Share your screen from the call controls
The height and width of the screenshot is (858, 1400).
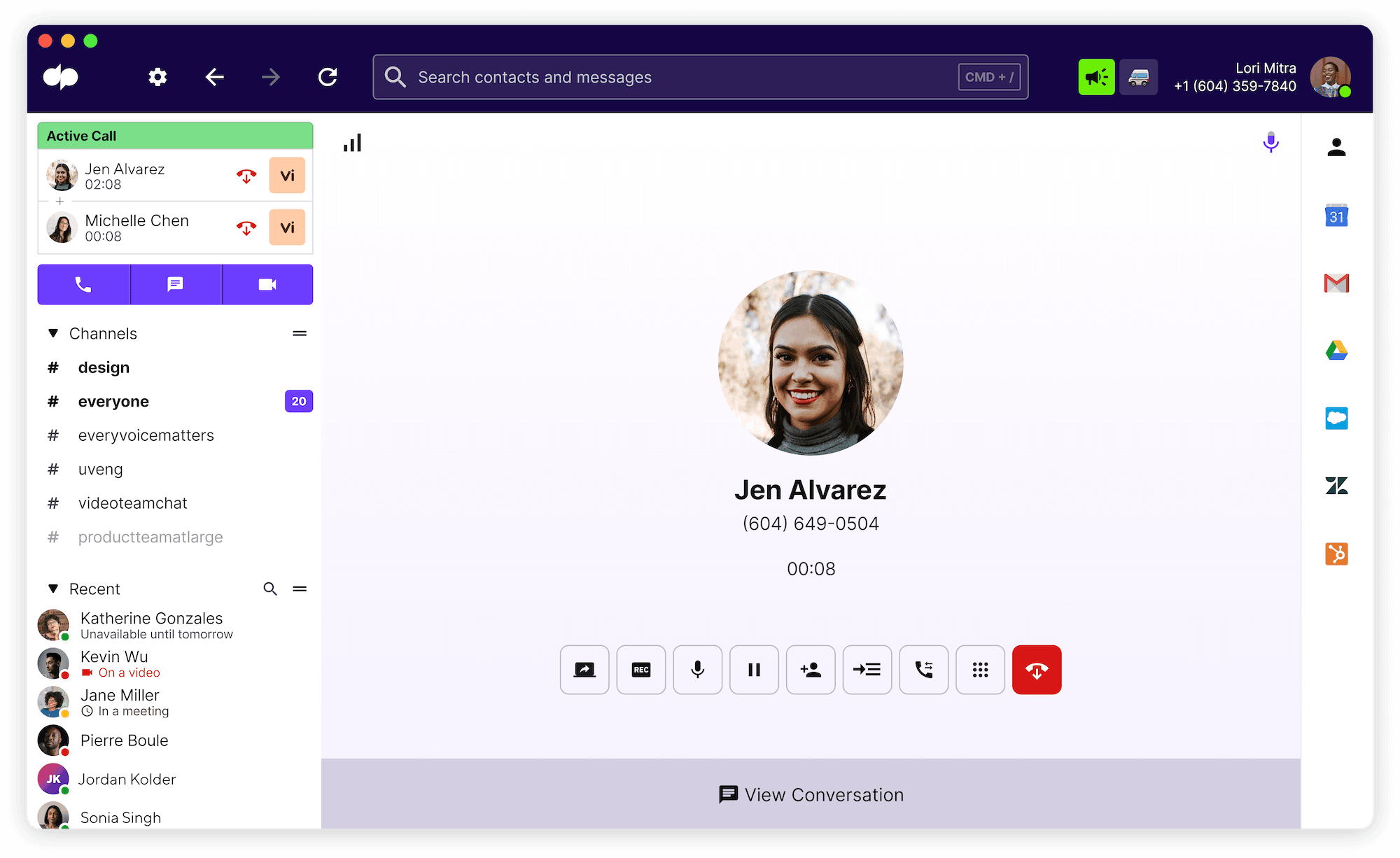[584, 670]
